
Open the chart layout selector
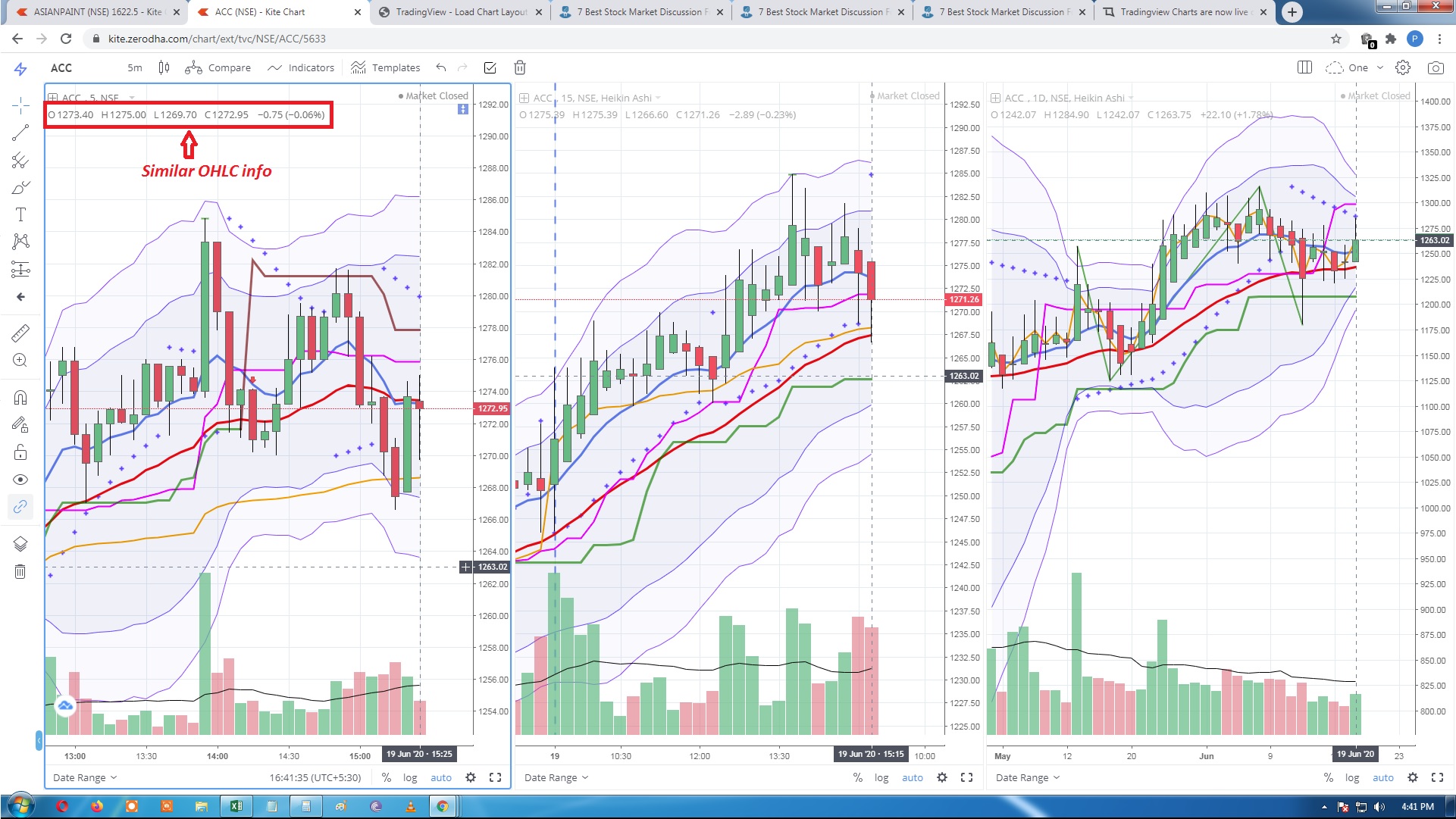1304,67
